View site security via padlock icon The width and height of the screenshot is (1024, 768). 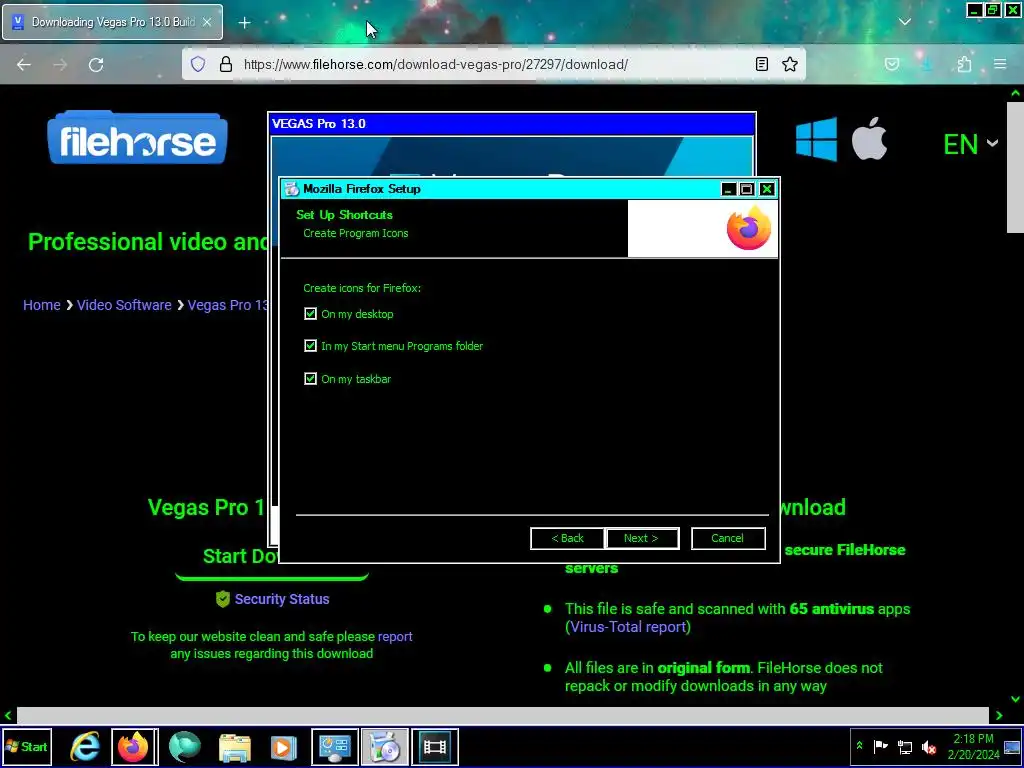click(226, 64)
